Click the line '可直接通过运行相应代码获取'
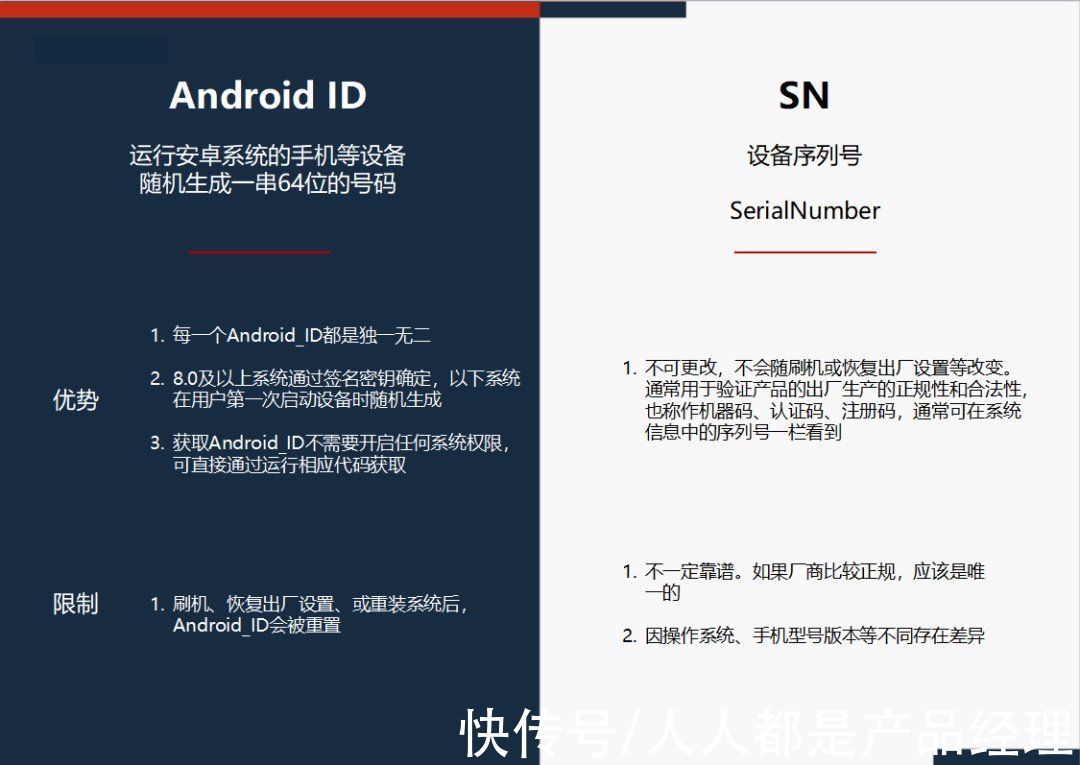This screenshot has width=1080, height=765. (289, 465)
